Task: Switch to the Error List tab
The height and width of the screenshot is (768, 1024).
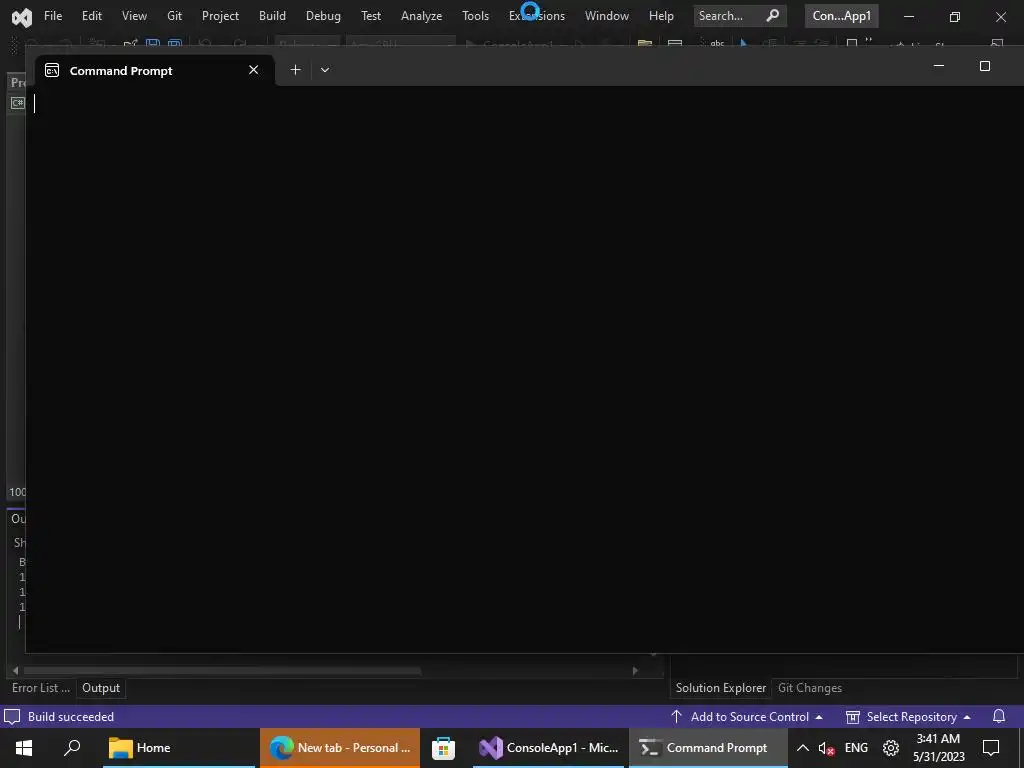Action: 40,688
